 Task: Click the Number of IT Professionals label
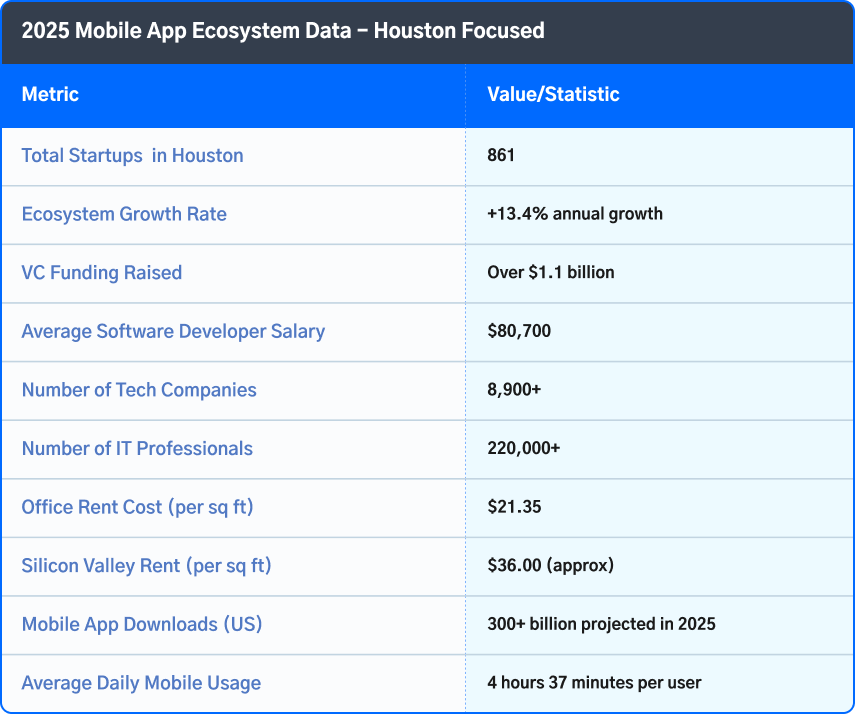137,449
